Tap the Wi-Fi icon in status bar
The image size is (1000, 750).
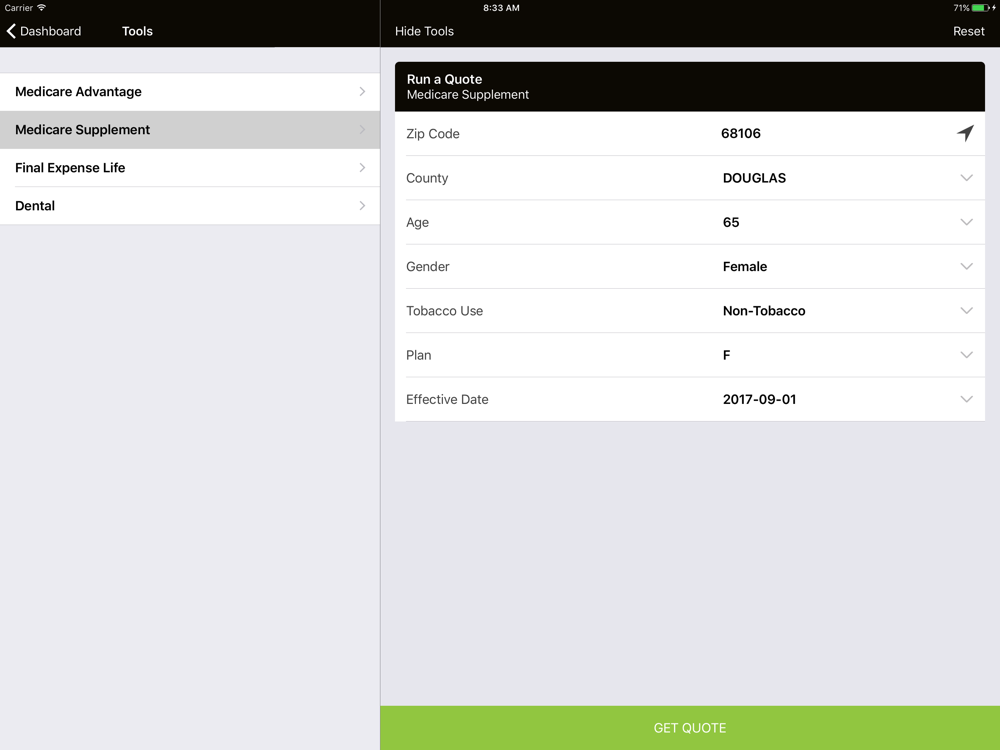[41, 8]
